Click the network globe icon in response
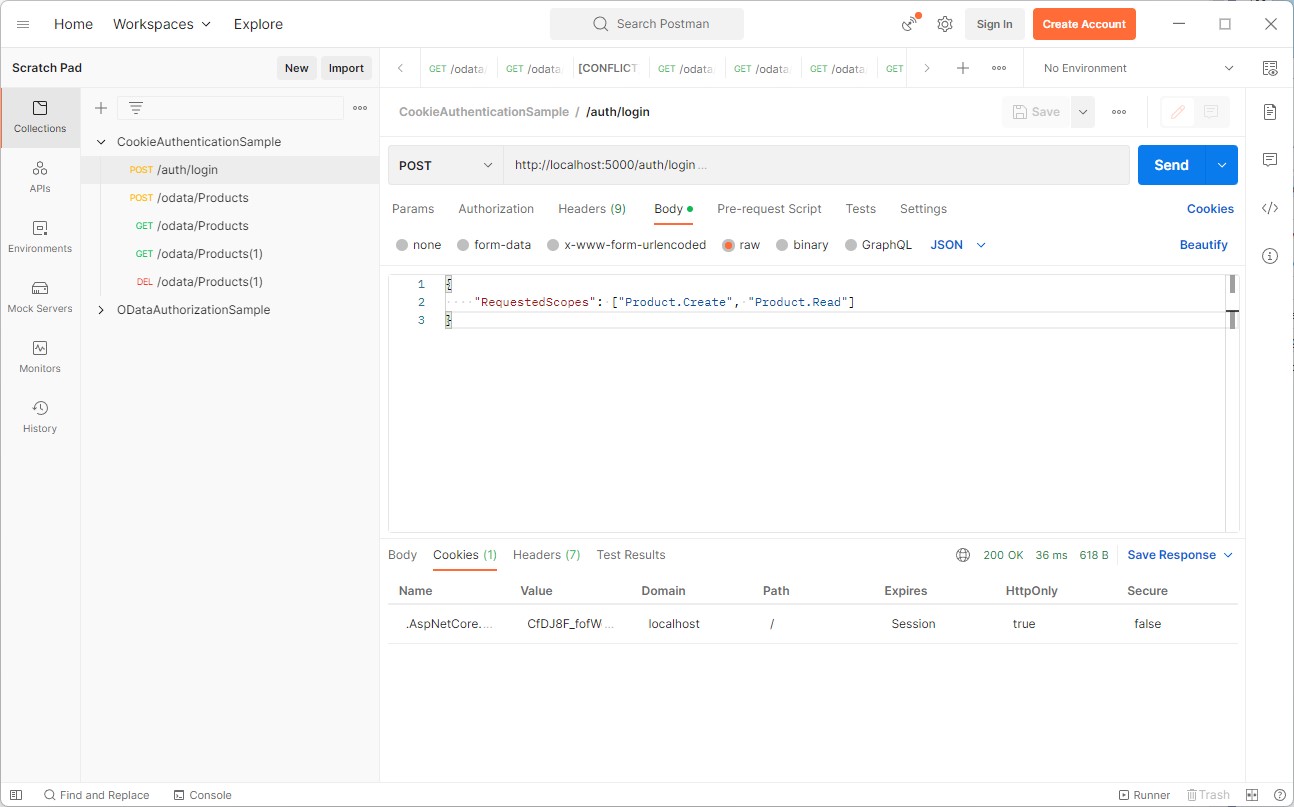Viewport: 1294px width, 807px height. (963, 555)
